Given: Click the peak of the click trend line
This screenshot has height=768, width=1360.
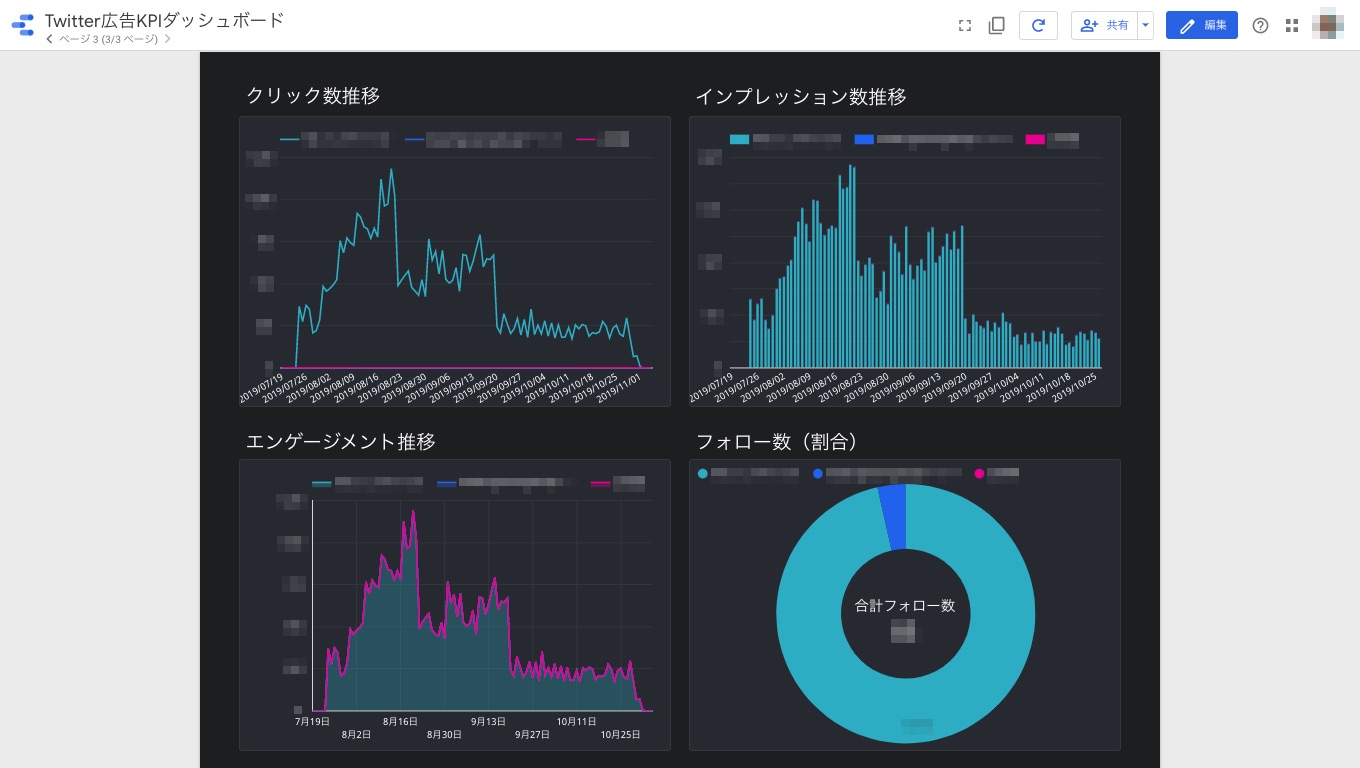Looking at the screenshot, I should click(391, 170).
